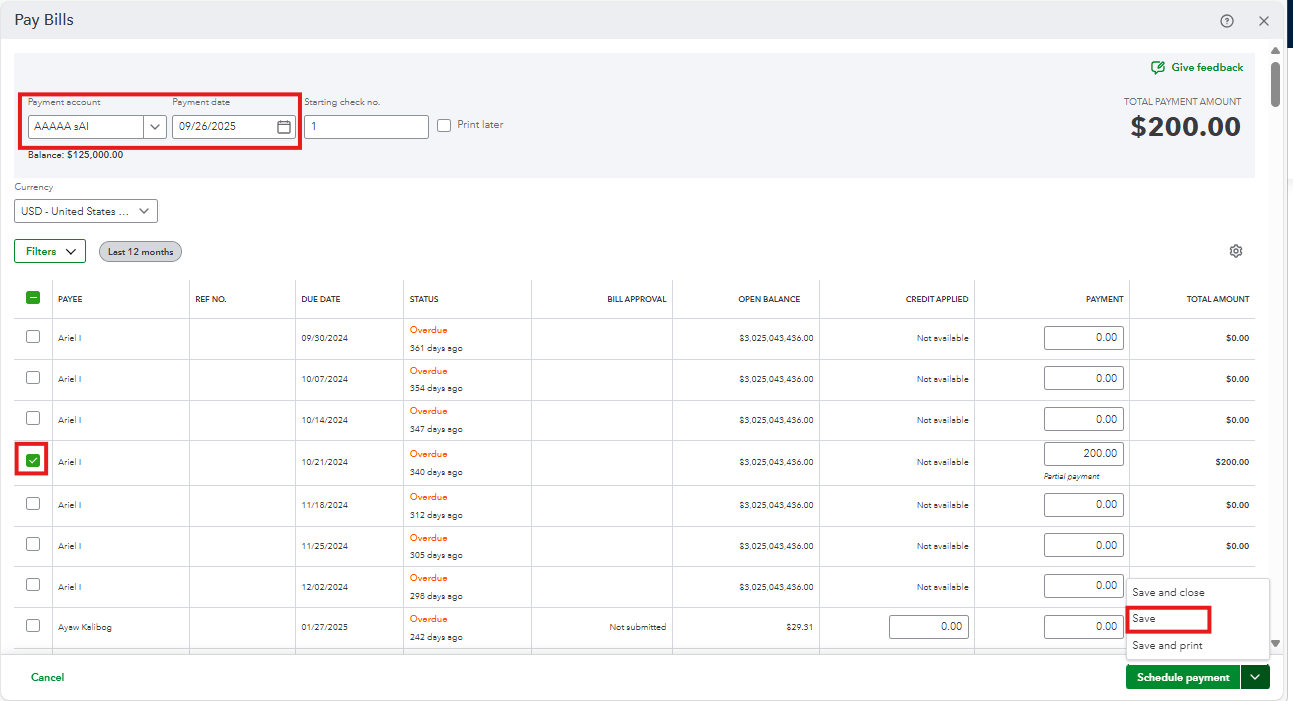Viewport: 1293px width, 701px height.
Task: Edit payment amount for 09/30/2024 bill
Action: click(1084, 338)
